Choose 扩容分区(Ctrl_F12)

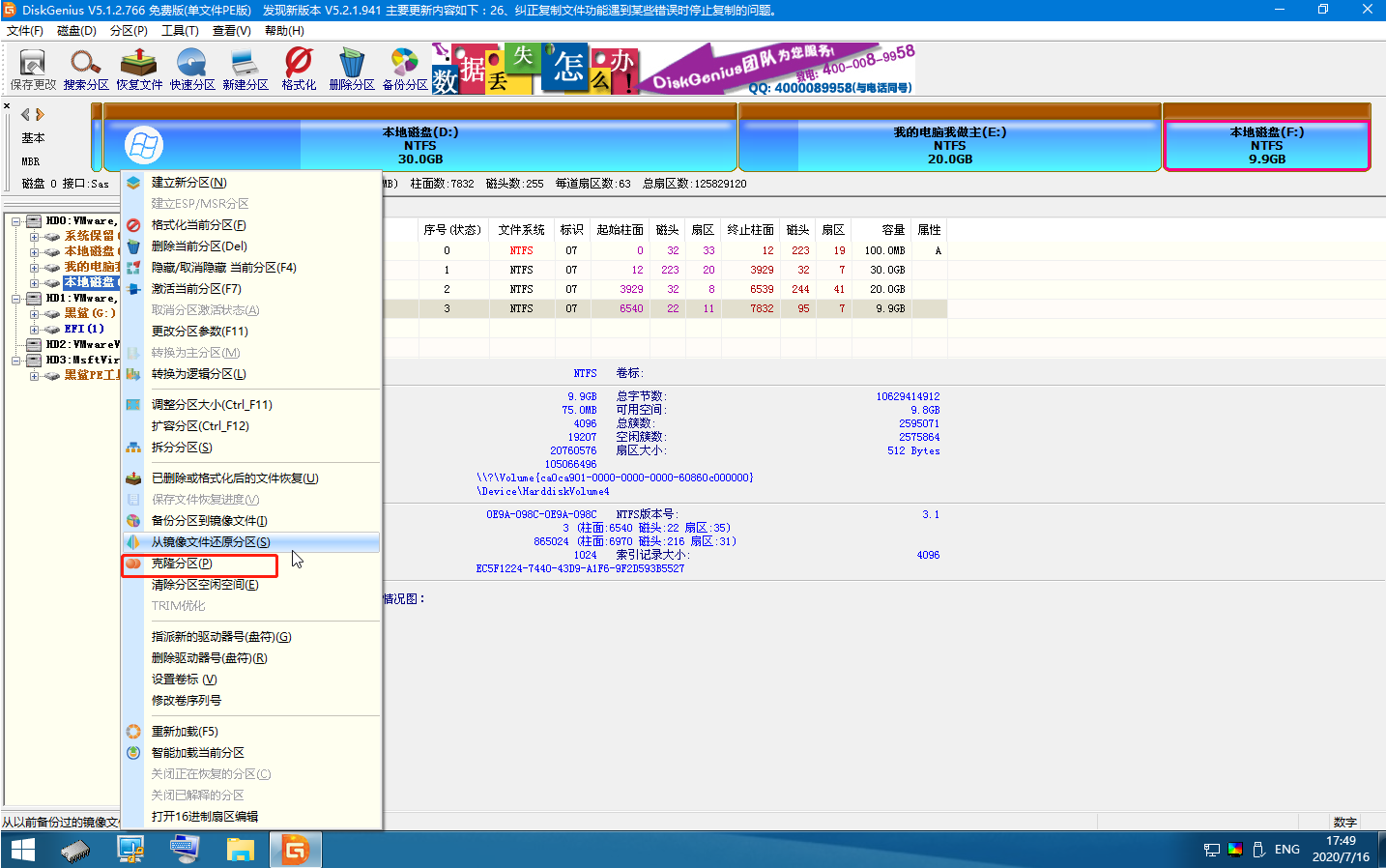251,426
